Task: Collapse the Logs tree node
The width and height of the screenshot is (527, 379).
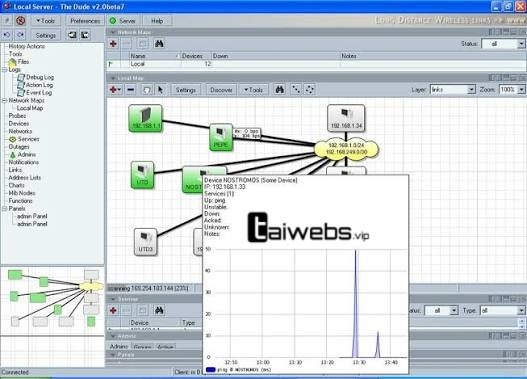Action: (x=5, y=70)
